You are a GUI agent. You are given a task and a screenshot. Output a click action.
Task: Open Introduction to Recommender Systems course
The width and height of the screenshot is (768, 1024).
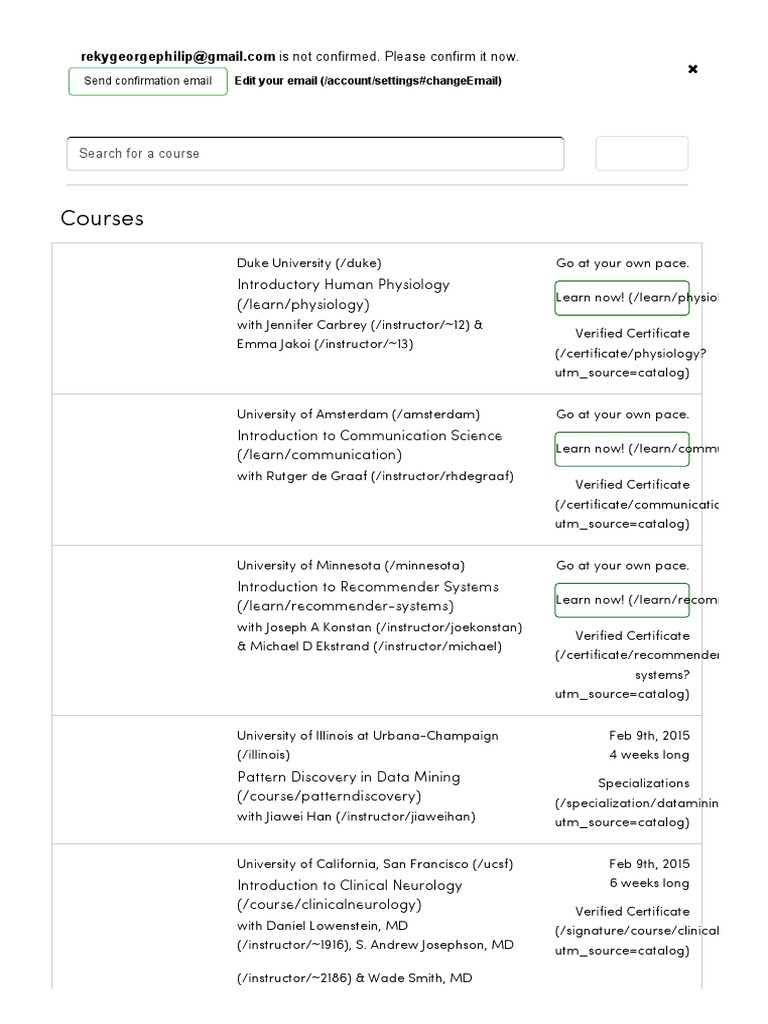pyautogui.click(x=367, y=586)
